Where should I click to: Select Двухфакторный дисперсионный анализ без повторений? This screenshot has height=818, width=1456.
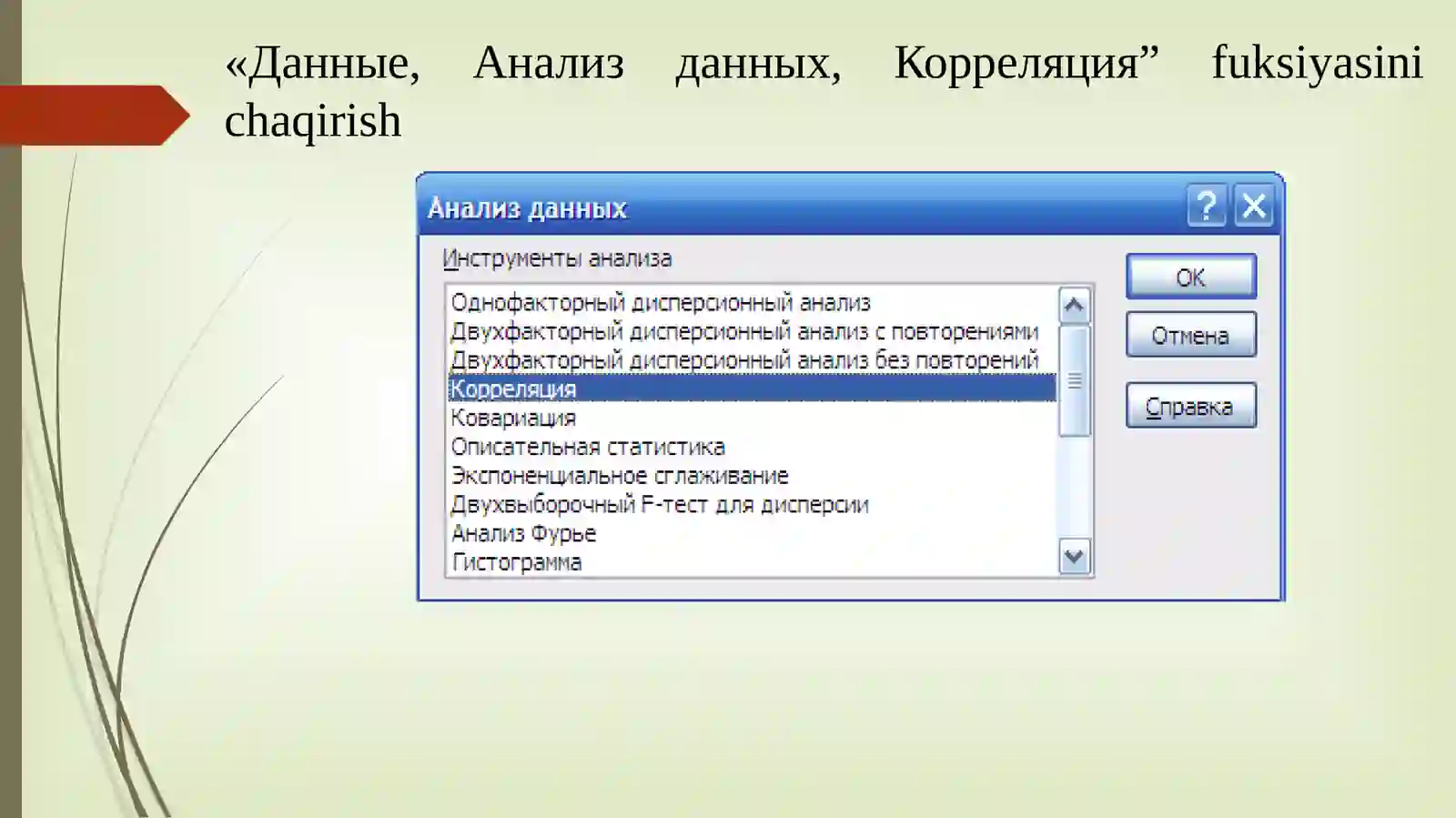click(x=753, y=360)
